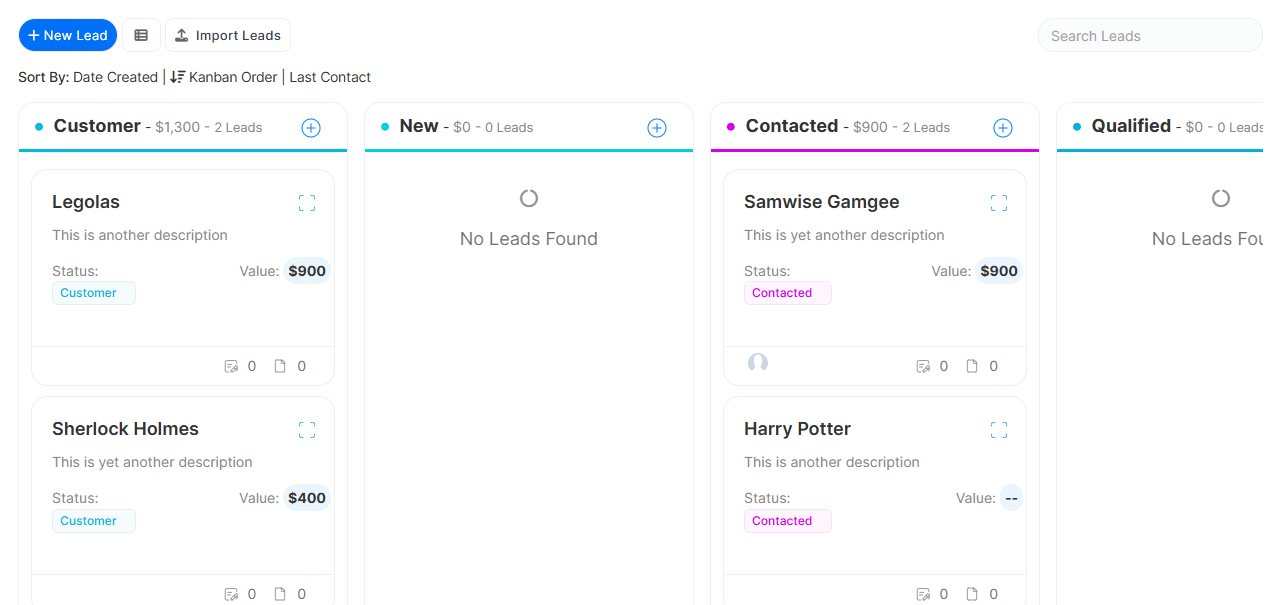Image resolution: width=1282 pixels, height=605 pixels.
Task: Expand the Harry Potter lead card
Action: (x=999, y=430)
